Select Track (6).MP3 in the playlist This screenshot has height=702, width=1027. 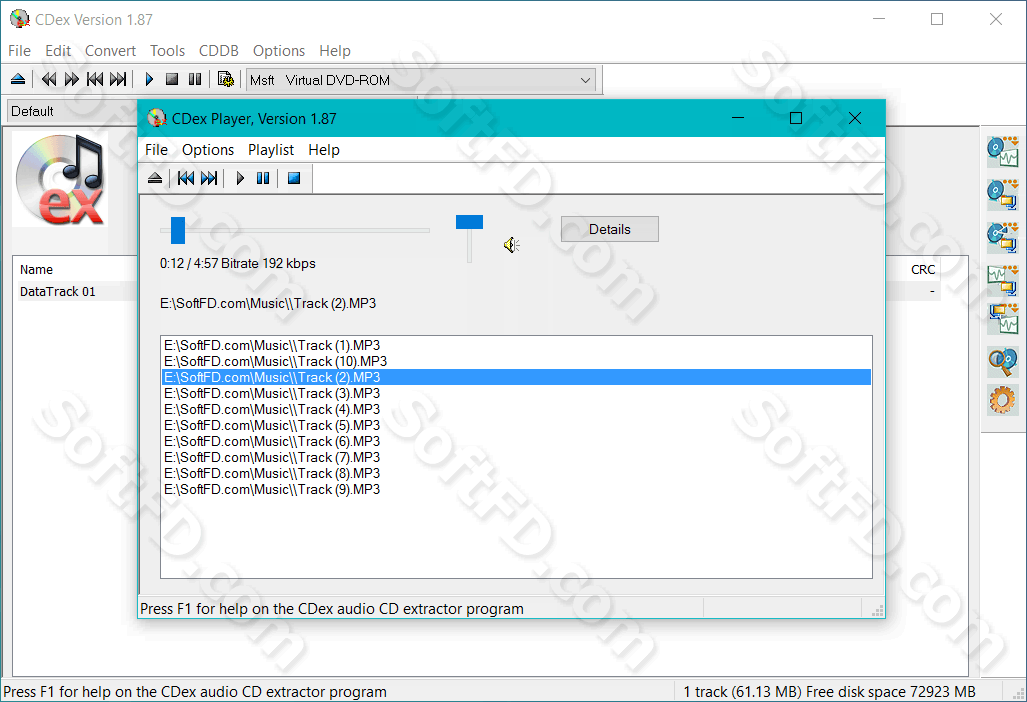516,441
